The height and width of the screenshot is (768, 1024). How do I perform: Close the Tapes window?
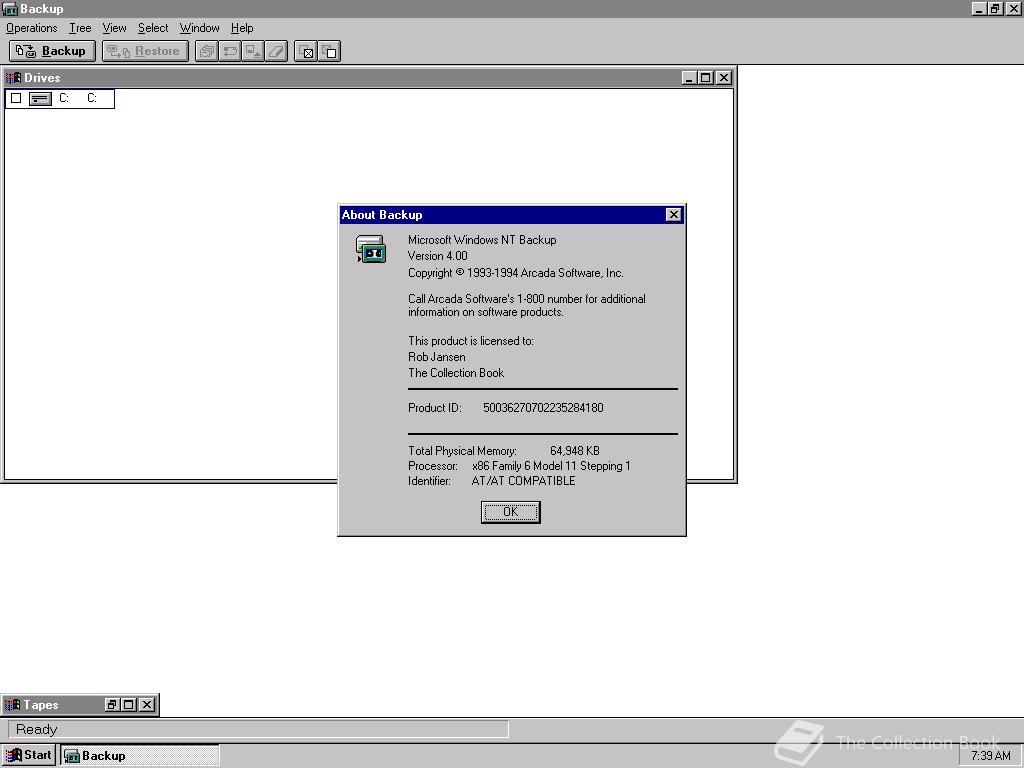tap(148, 705)
